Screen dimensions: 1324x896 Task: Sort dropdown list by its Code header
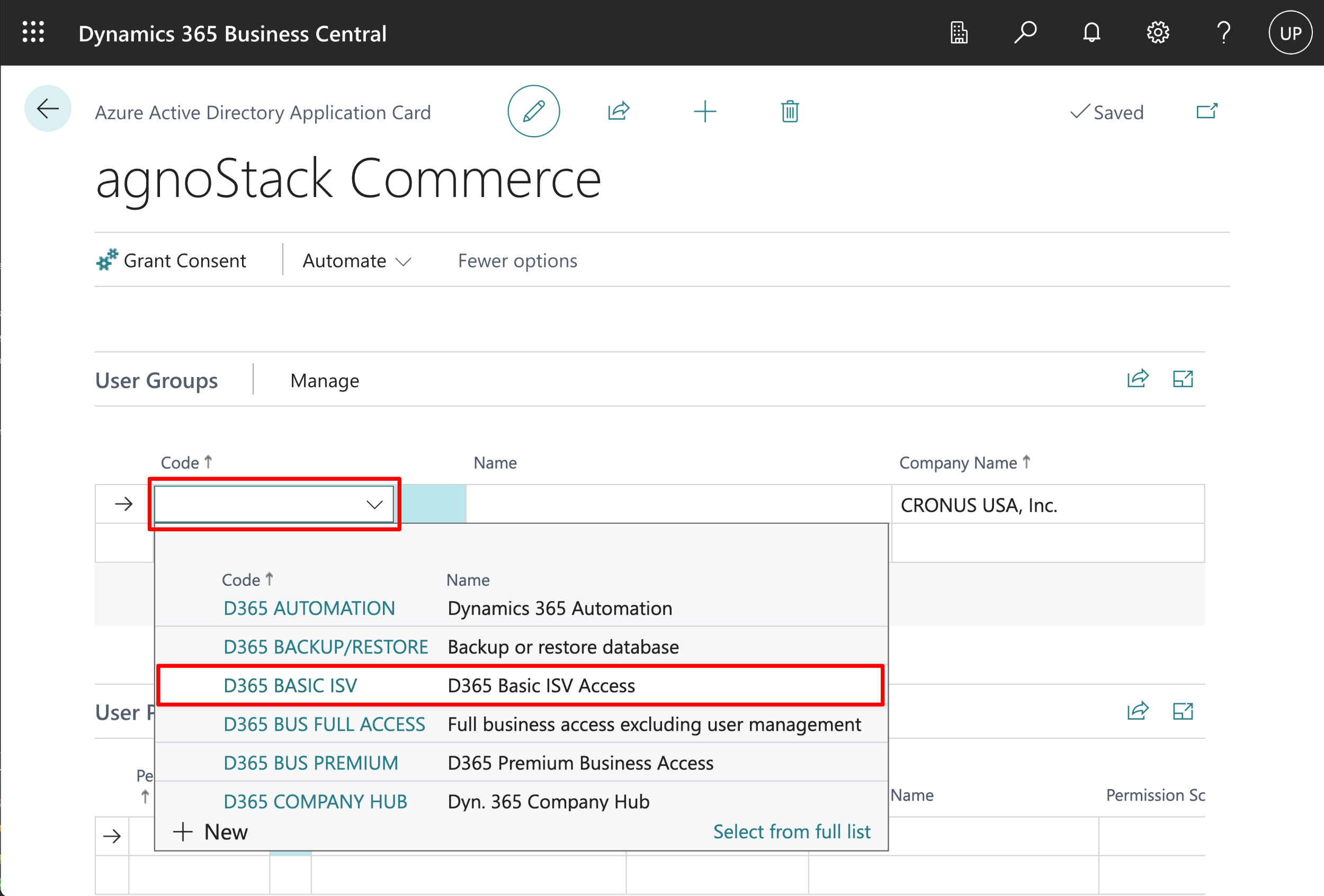click(x=247, y=580)
